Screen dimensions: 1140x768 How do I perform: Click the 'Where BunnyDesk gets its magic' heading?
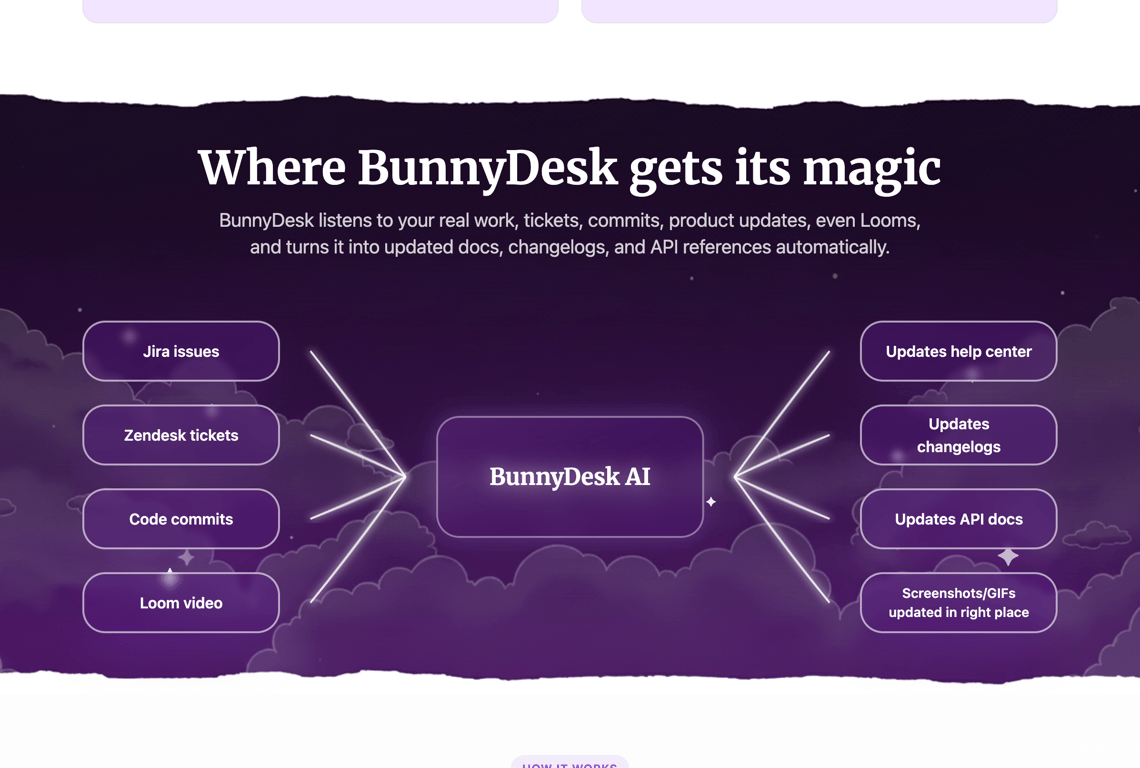coord(570,169)
